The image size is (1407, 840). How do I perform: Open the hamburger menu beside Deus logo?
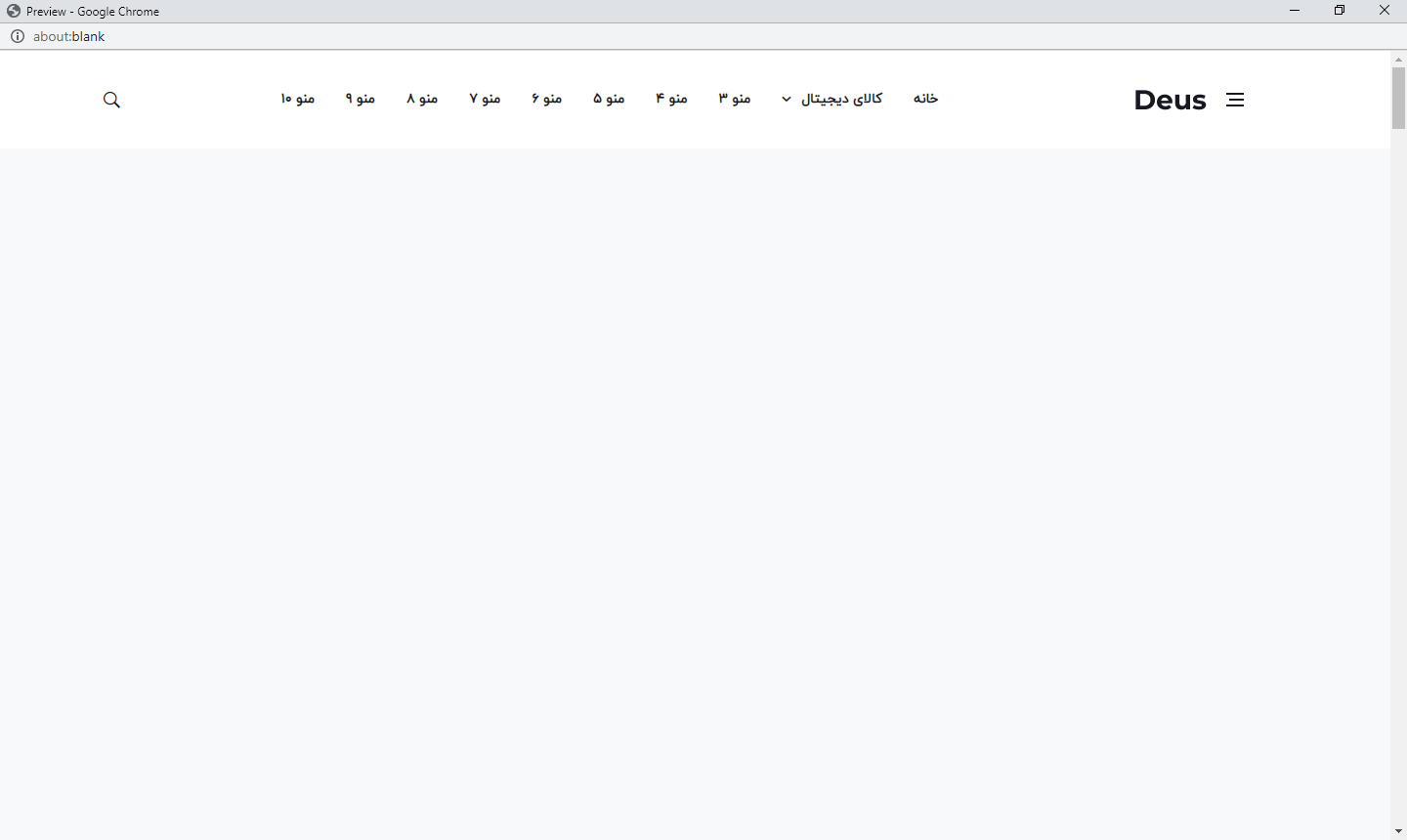1235,100
